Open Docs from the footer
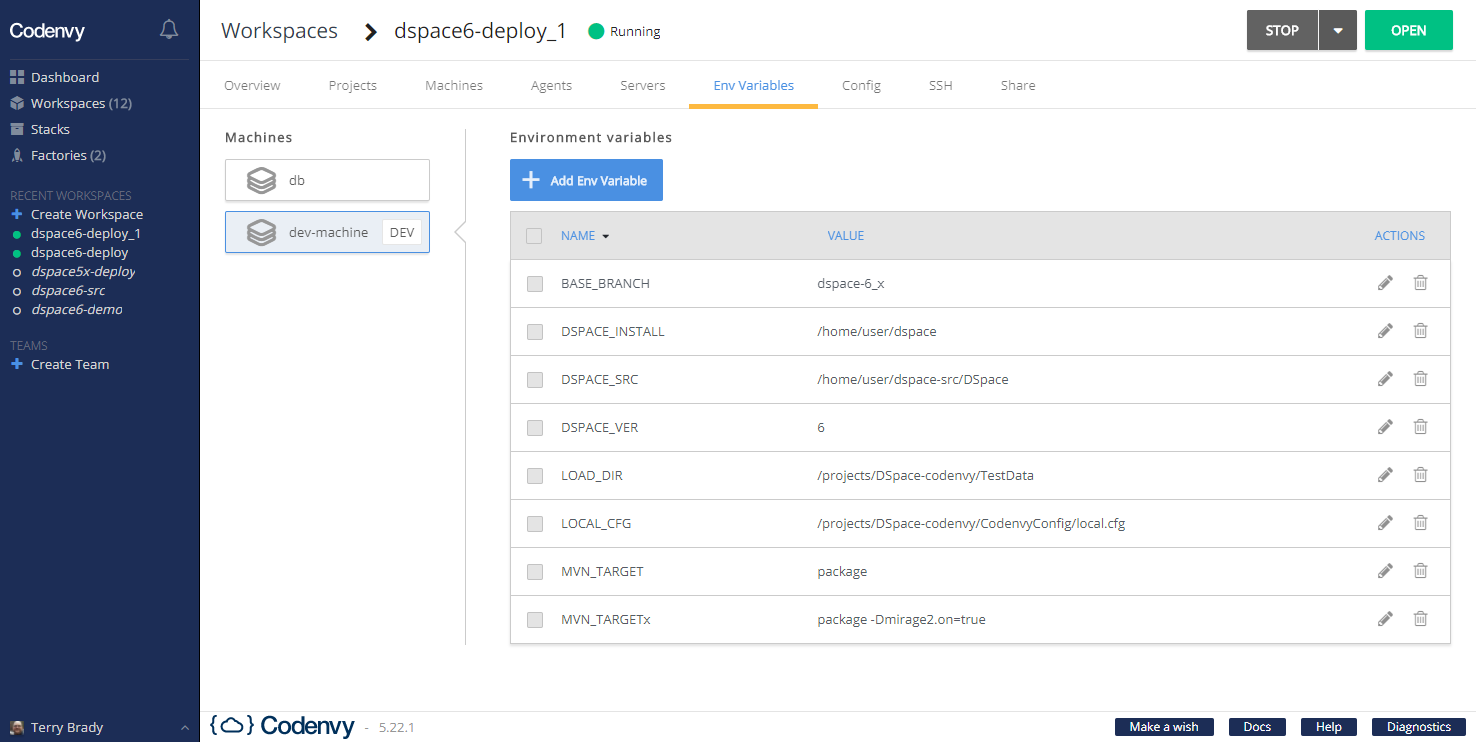This screenshot has height=742, width=1476. tap(1257, 727)
